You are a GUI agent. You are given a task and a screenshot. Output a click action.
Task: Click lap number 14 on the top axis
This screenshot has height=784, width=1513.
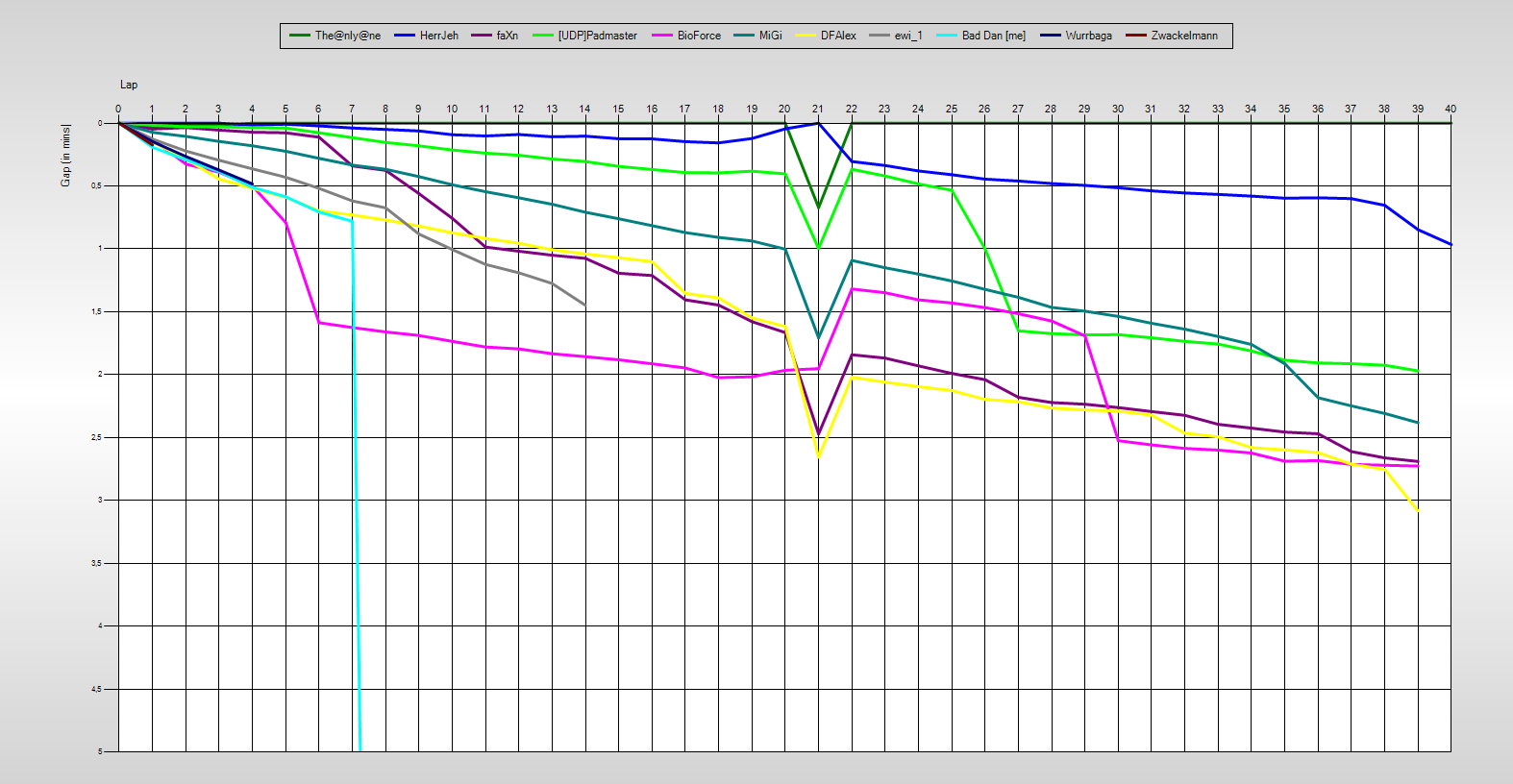pos(584,109)
